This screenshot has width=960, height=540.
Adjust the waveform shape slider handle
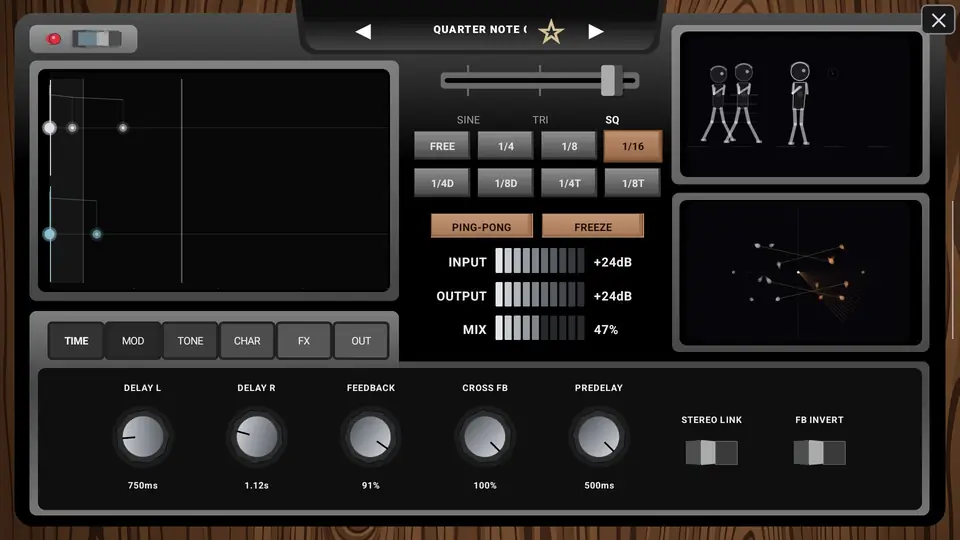608,80
